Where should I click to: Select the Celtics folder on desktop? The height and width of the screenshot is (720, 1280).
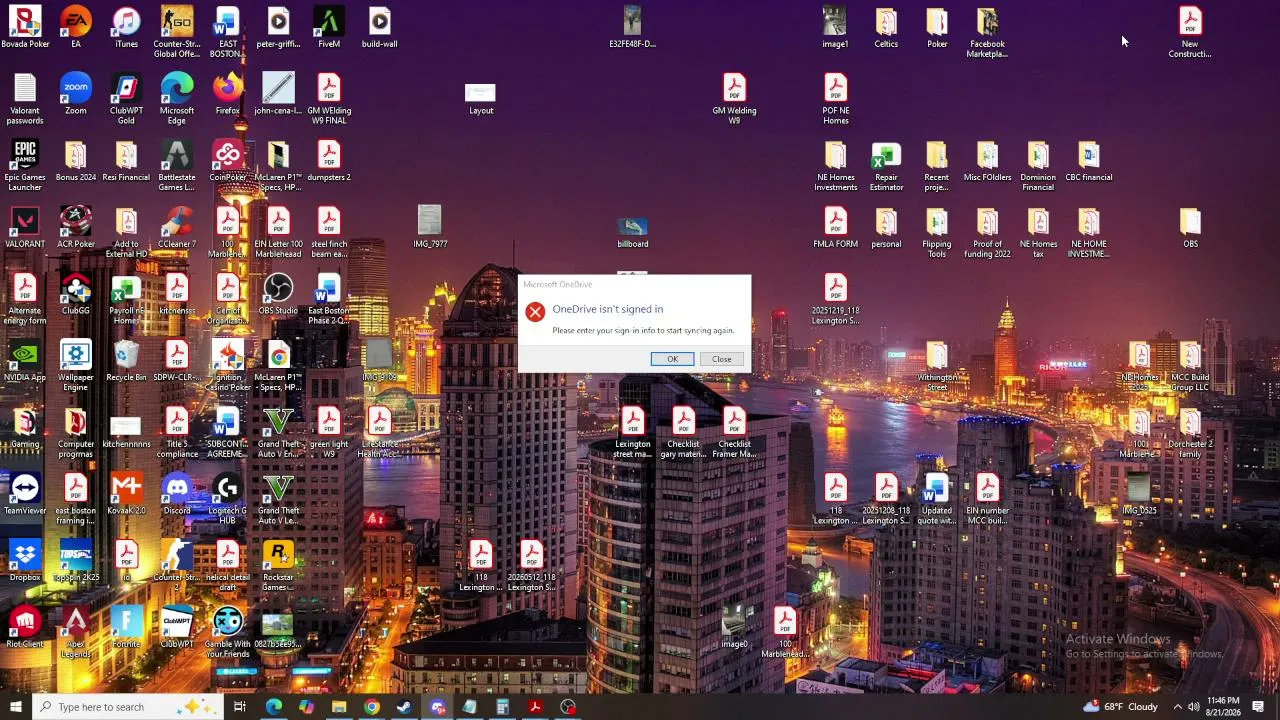[886, 28]
